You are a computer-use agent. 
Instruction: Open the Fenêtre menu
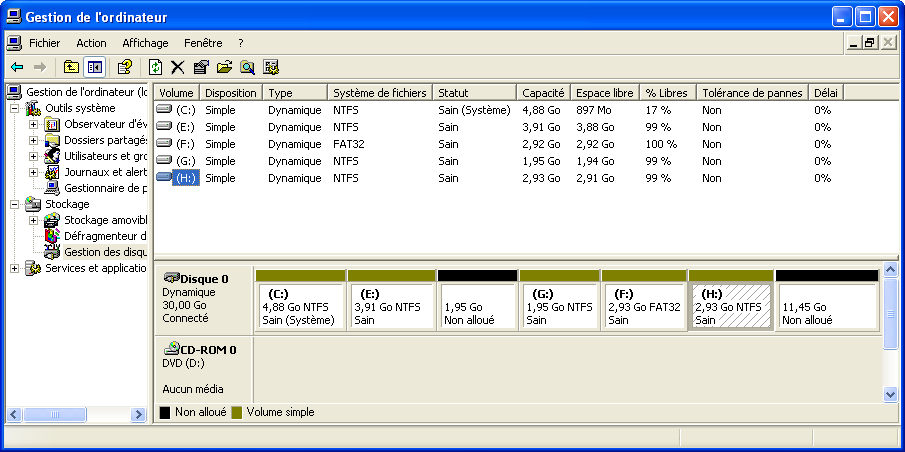tap(203, 43)
